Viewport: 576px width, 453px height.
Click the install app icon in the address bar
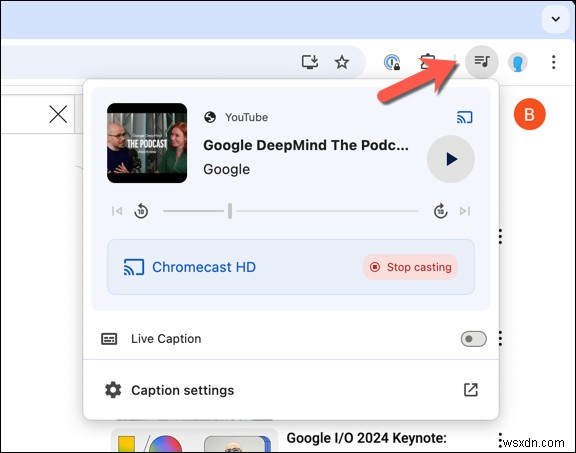click(x=310, y=62)
